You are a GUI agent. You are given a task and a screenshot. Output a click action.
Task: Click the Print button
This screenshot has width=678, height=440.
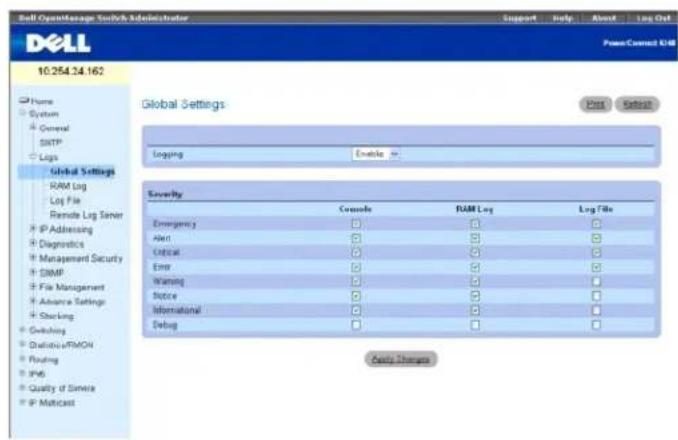click(x=595, y=104)
